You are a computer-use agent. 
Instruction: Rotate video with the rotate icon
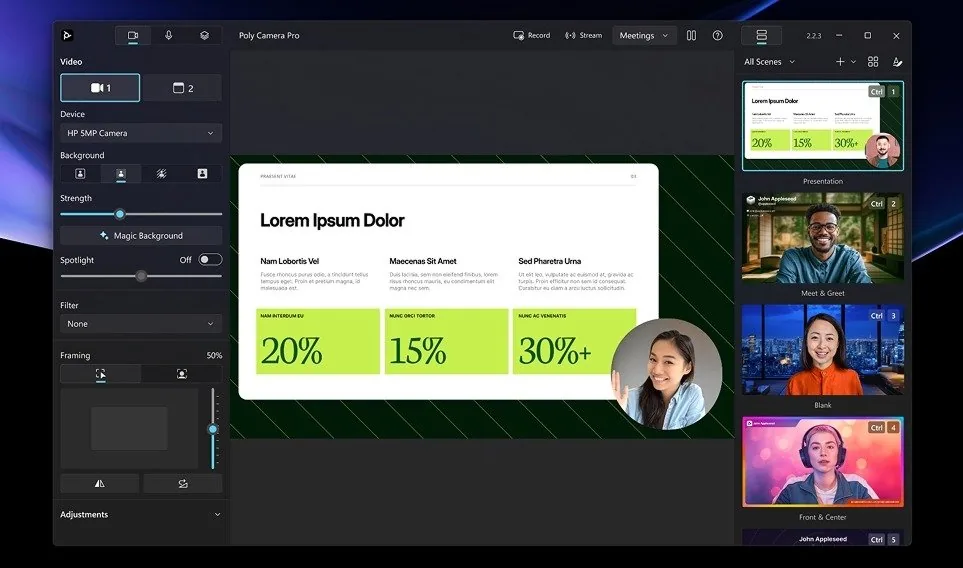[183, 483]
